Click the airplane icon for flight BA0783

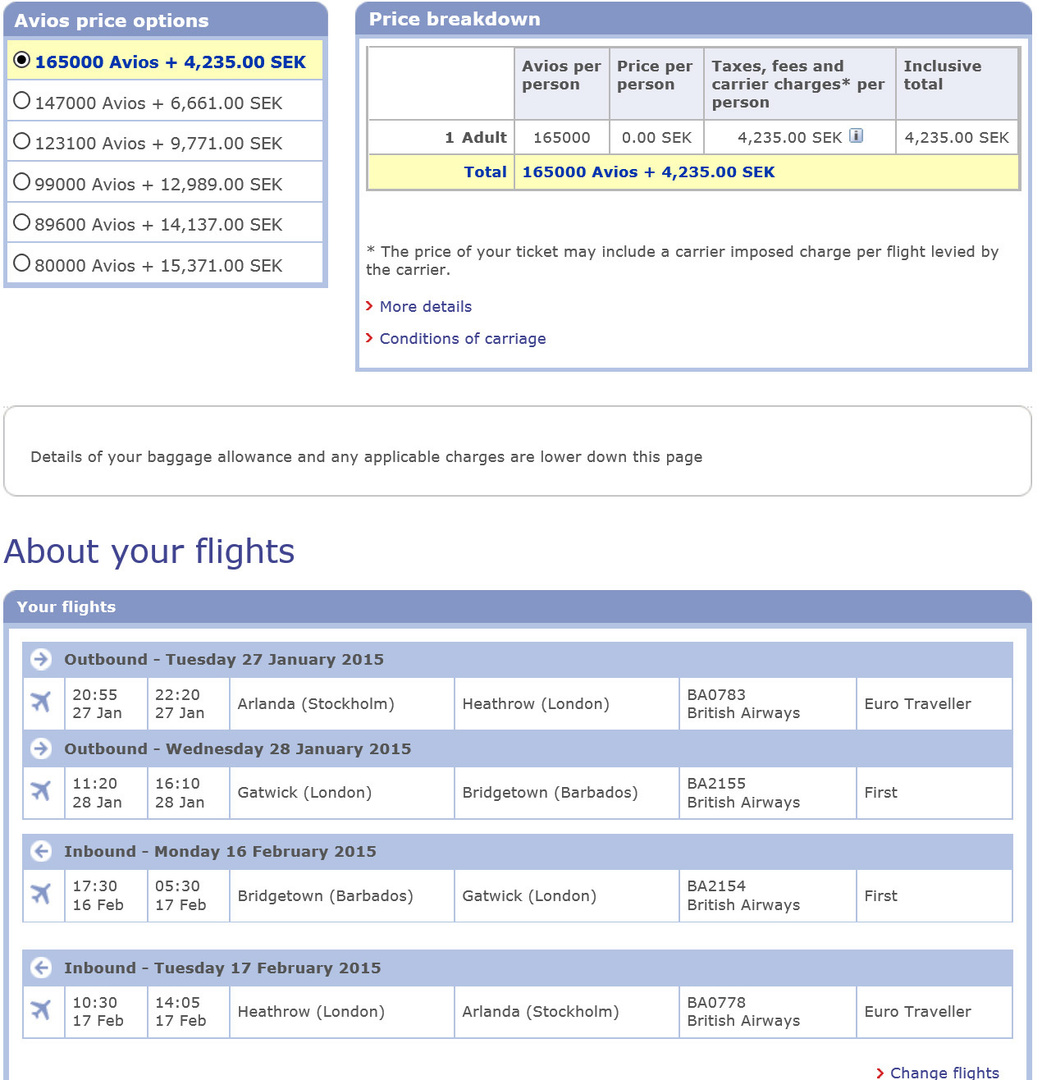(41, 703)
